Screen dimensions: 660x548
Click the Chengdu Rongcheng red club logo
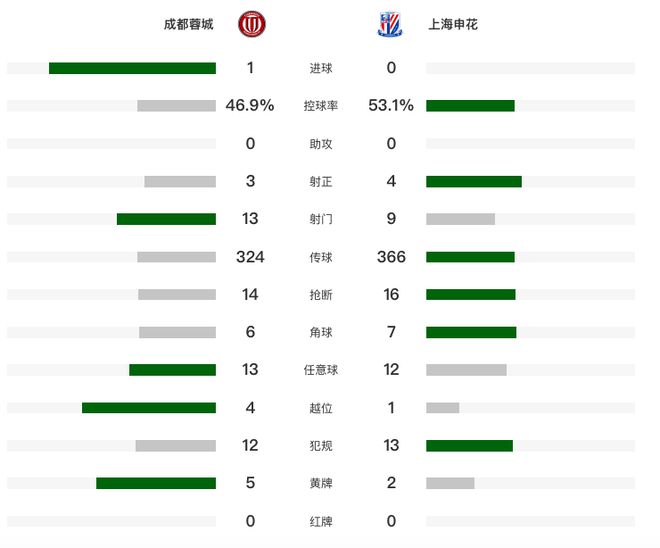click(x=252, y=24)
